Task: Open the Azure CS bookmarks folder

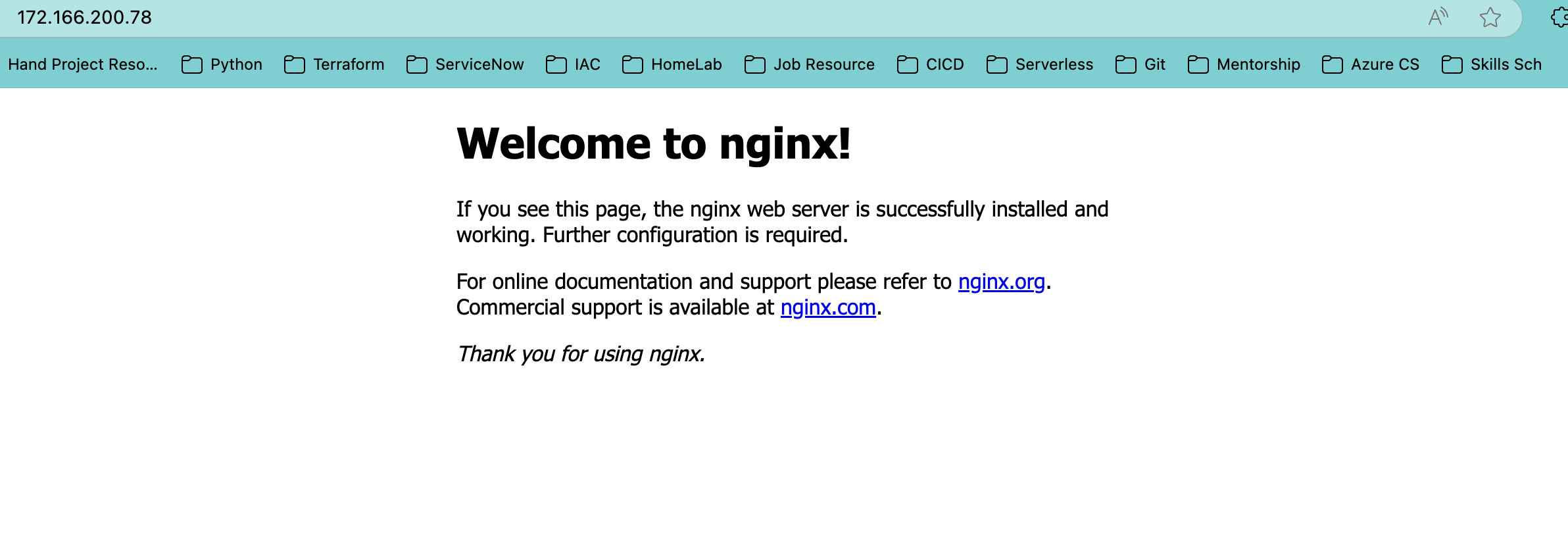Action: (1371, 64)
